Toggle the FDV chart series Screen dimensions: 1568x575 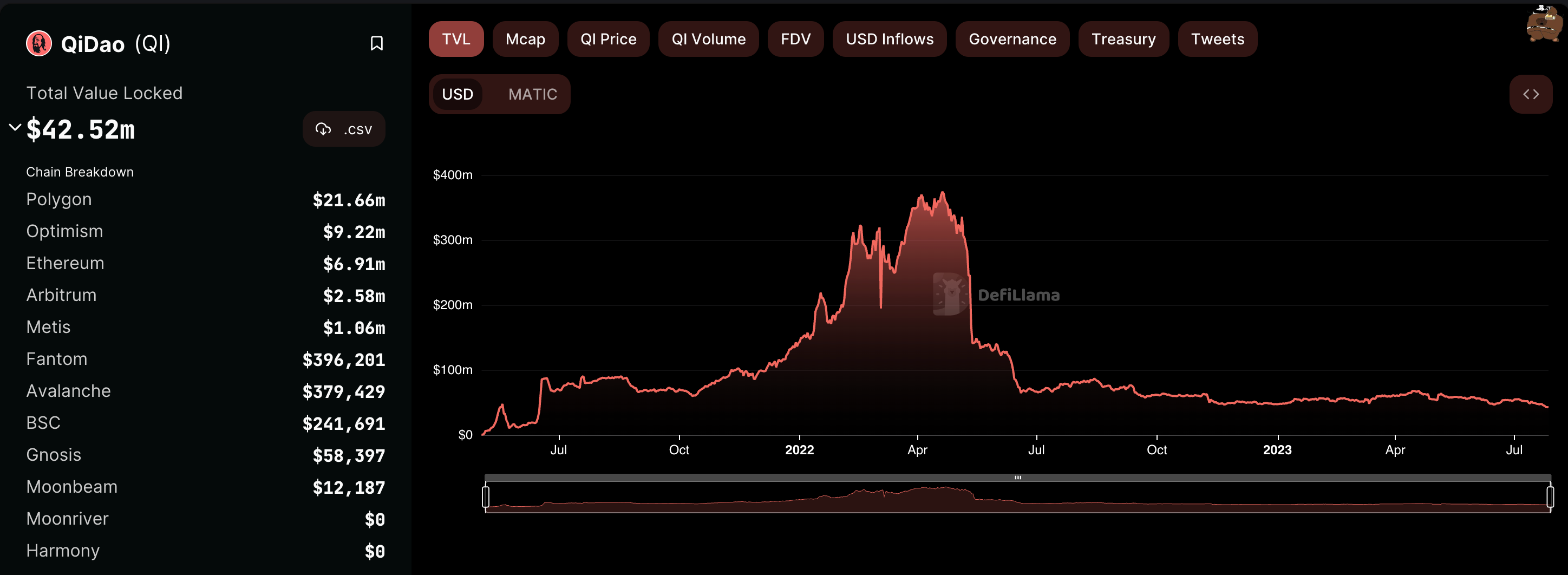(x=795, y=39)
